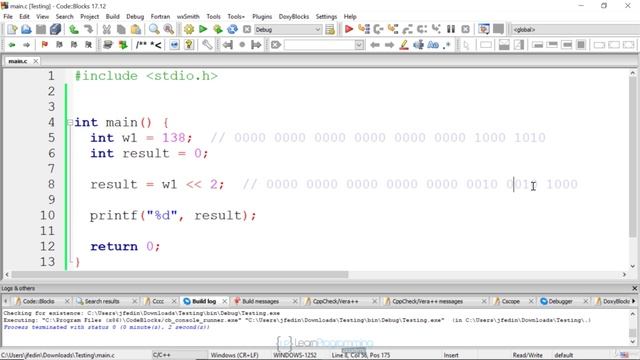Click the debugger Run to Cursor icon

(x=364, y=29)
